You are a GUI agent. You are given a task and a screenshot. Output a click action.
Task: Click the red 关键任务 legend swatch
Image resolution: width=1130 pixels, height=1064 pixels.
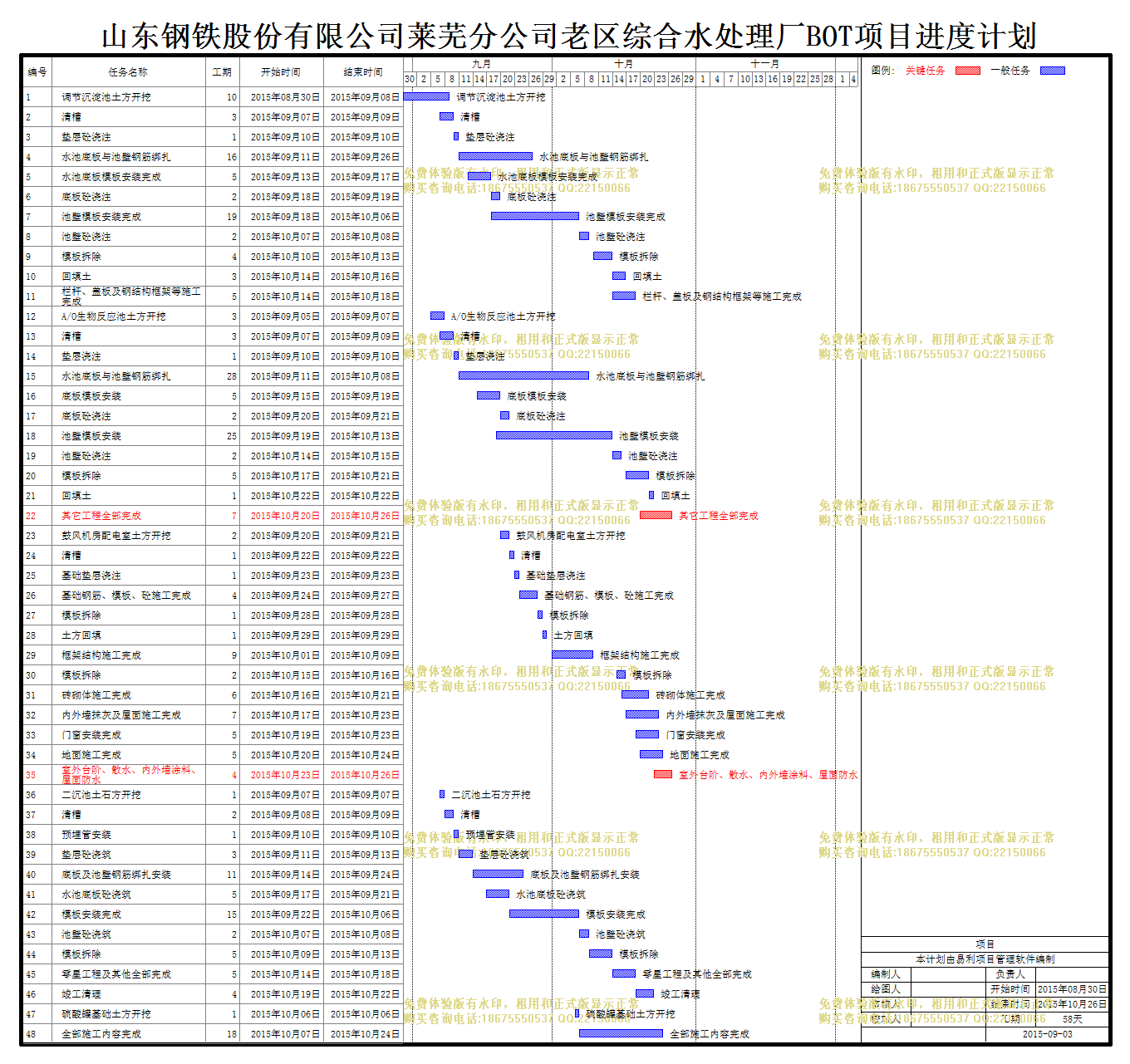click(x=968, y=71)
